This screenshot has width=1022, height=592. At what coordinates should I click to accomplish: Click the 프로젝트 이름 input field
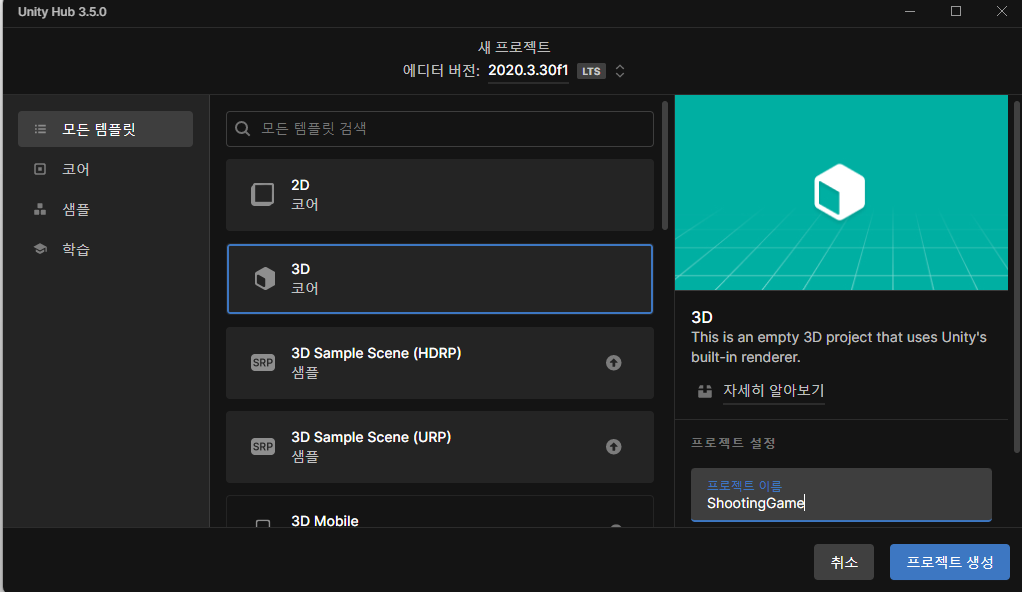841,495
